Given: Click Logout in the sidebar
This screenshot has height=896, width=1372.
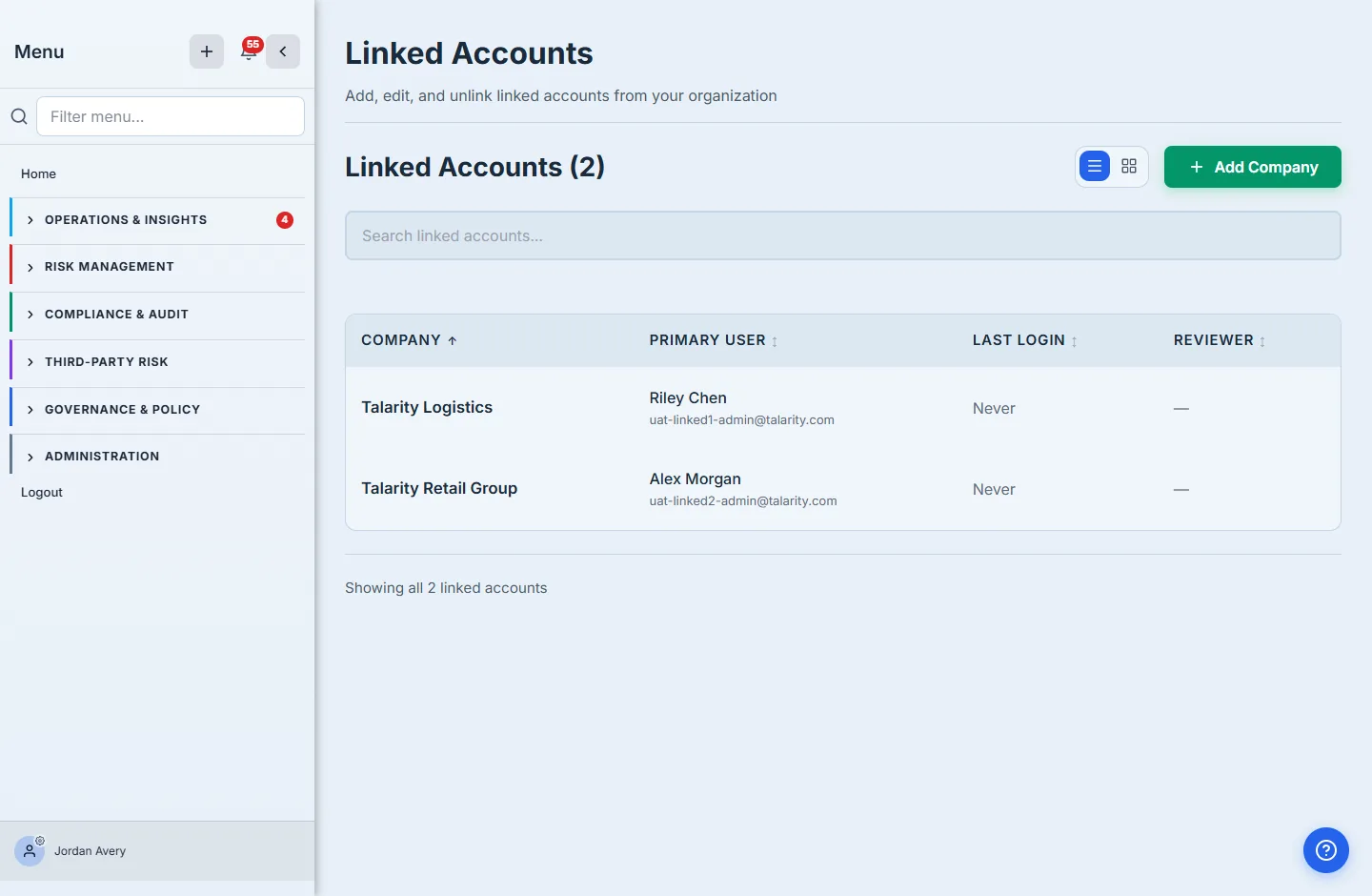Looking at the screenshot, I should click(x=42, y=492).
